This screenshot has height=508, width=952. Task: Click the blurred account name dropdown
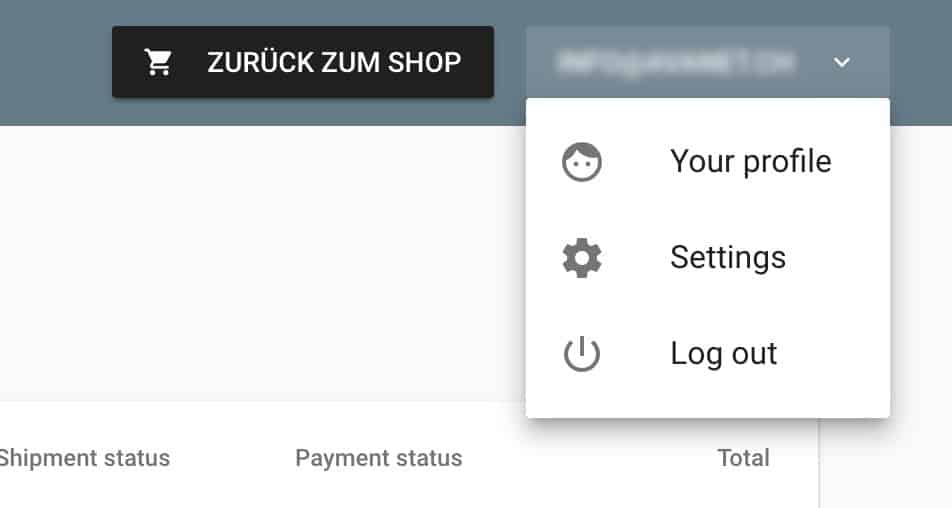point(708,62)
